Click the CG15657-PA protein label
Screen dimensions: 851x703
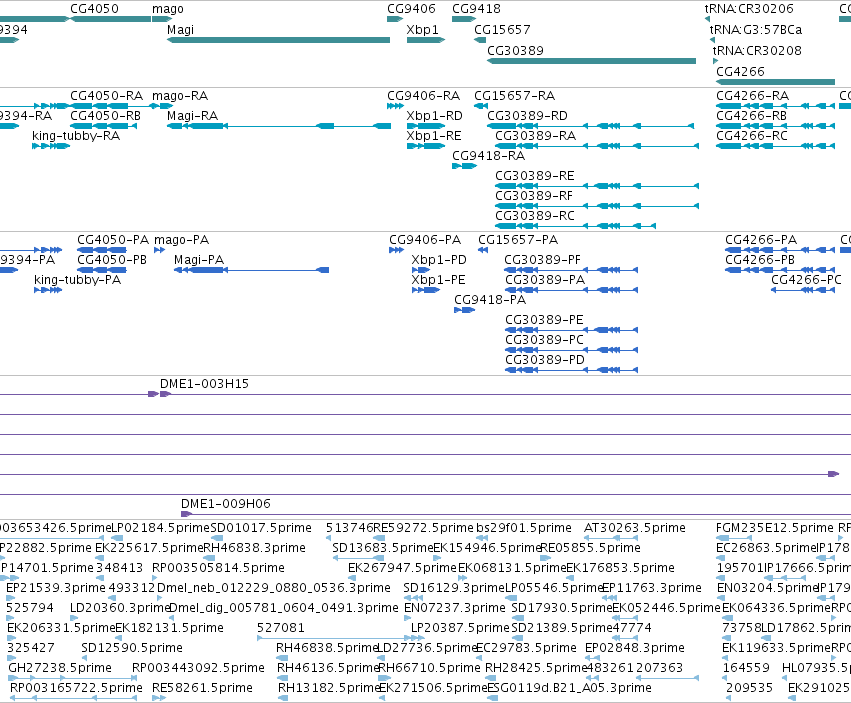[x=518, y=240]
